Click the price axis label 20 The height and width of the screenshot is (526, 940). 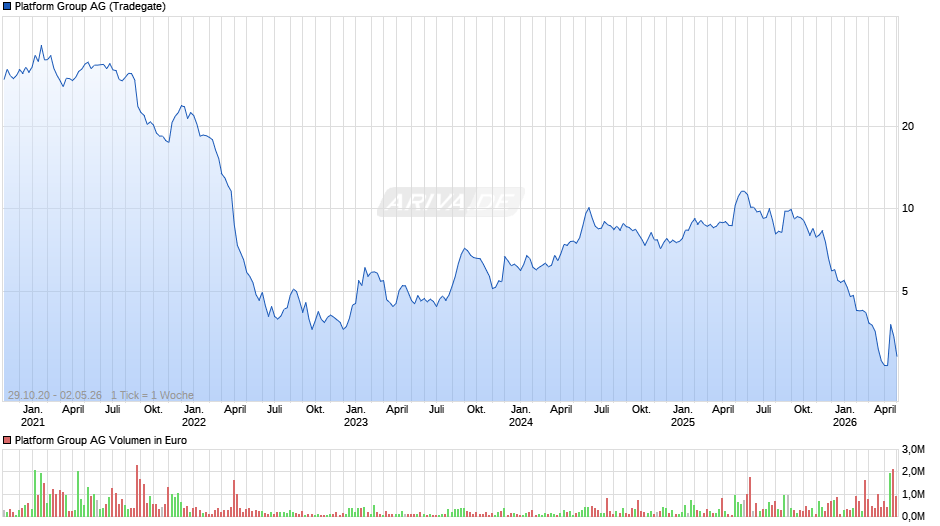pyautogui.click(x=908, y=126)
